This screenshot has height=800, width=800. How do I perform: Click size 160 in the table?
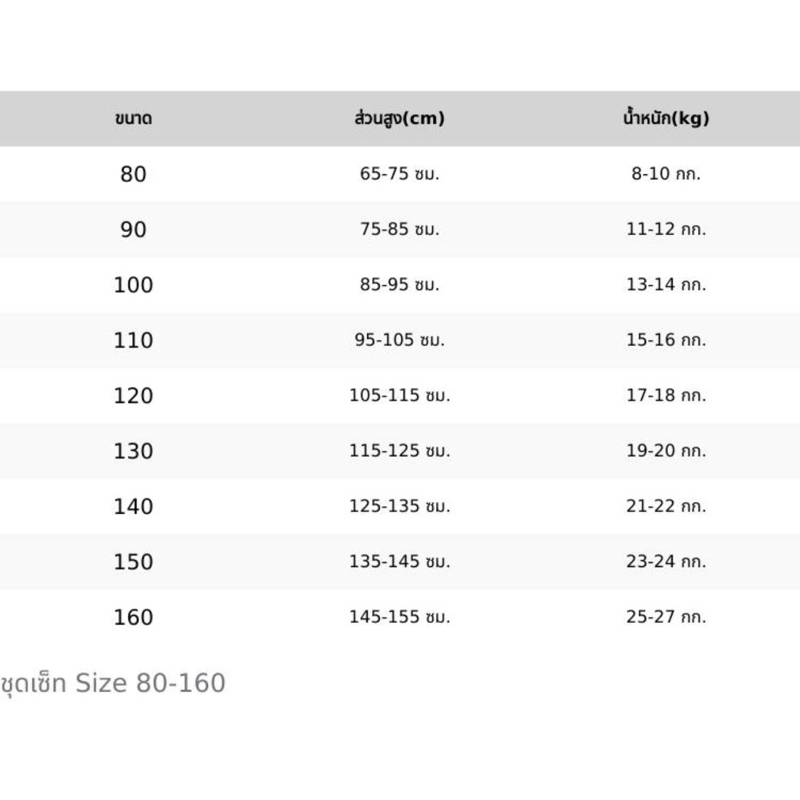(x=133, y=618)
